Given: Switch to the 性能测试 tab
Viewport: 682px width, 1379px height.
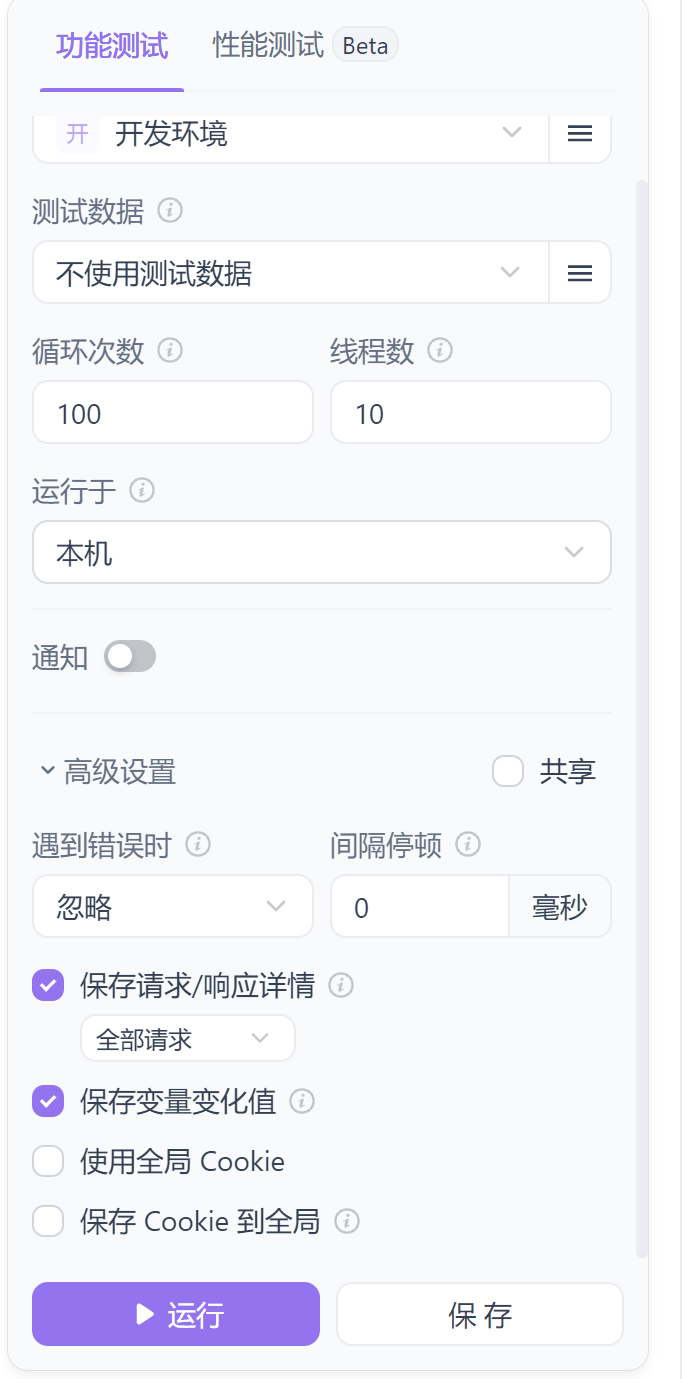Looking at the screenshot, I should click(268, 46).
